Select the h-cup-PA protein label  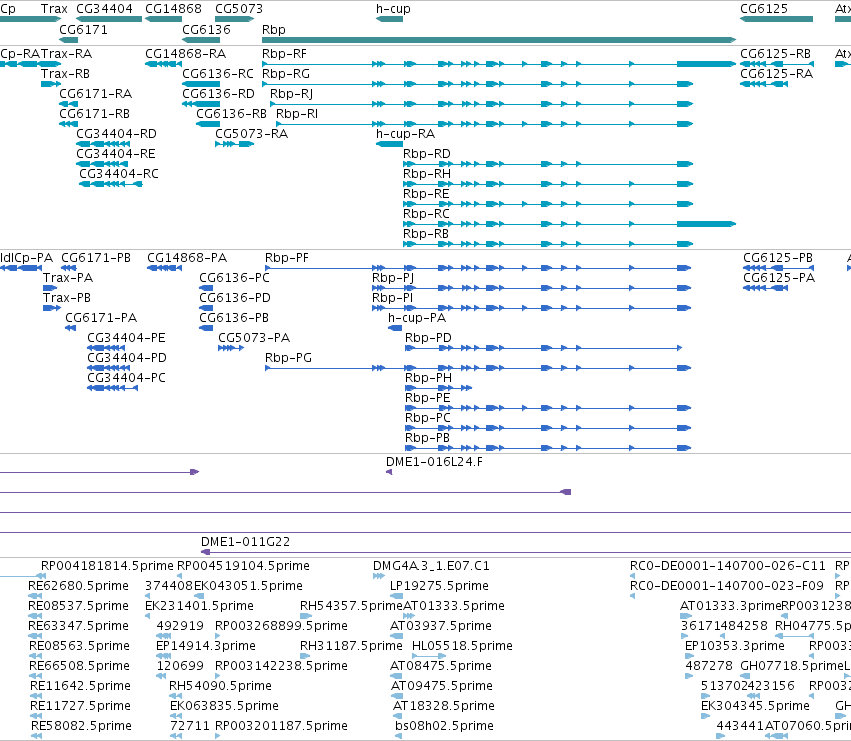[417, 318]
